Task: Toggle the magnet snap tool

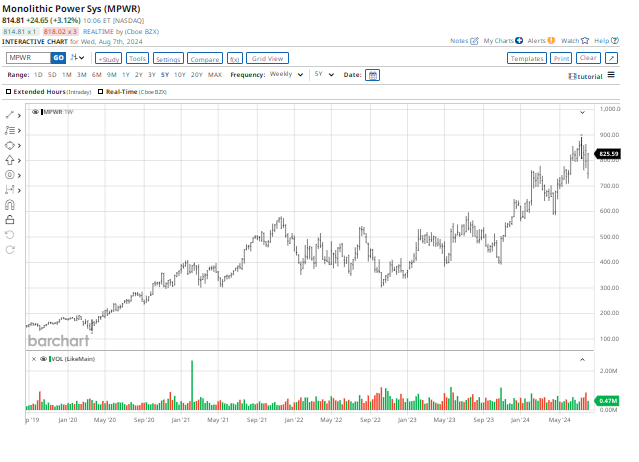Action: 10,204
